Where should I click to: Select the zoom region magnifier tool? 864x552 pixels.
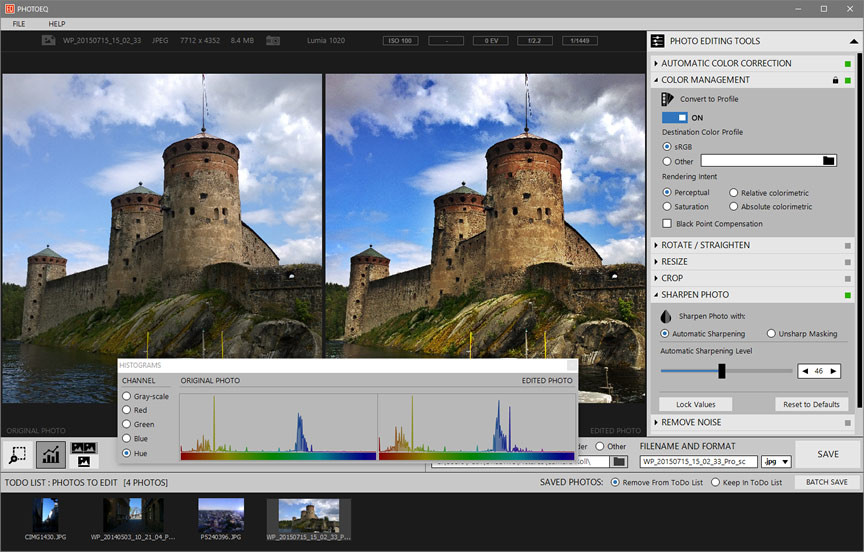[x=18, y=454]
